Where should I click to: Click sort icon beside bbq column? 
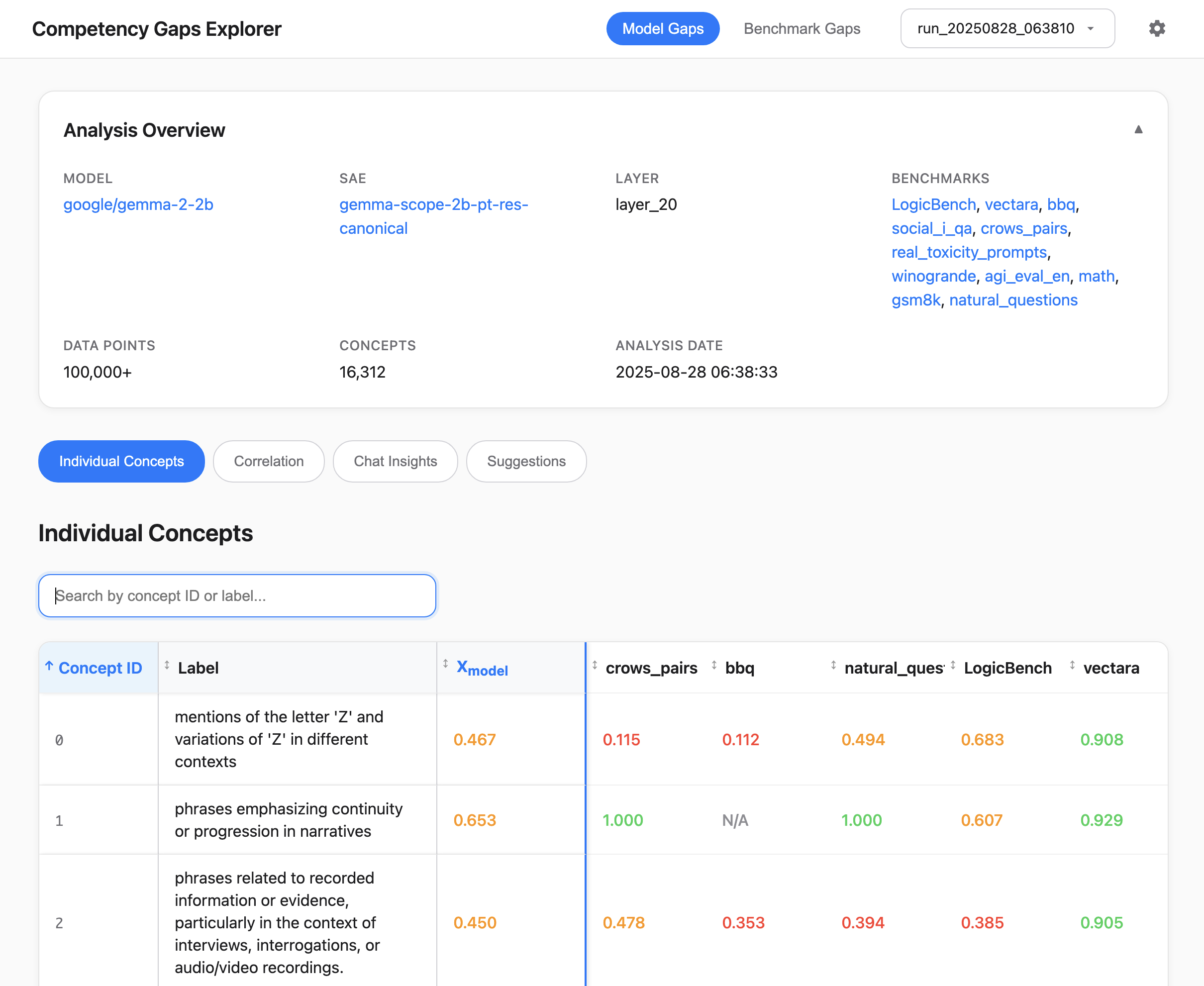click(x=714, y=665)
